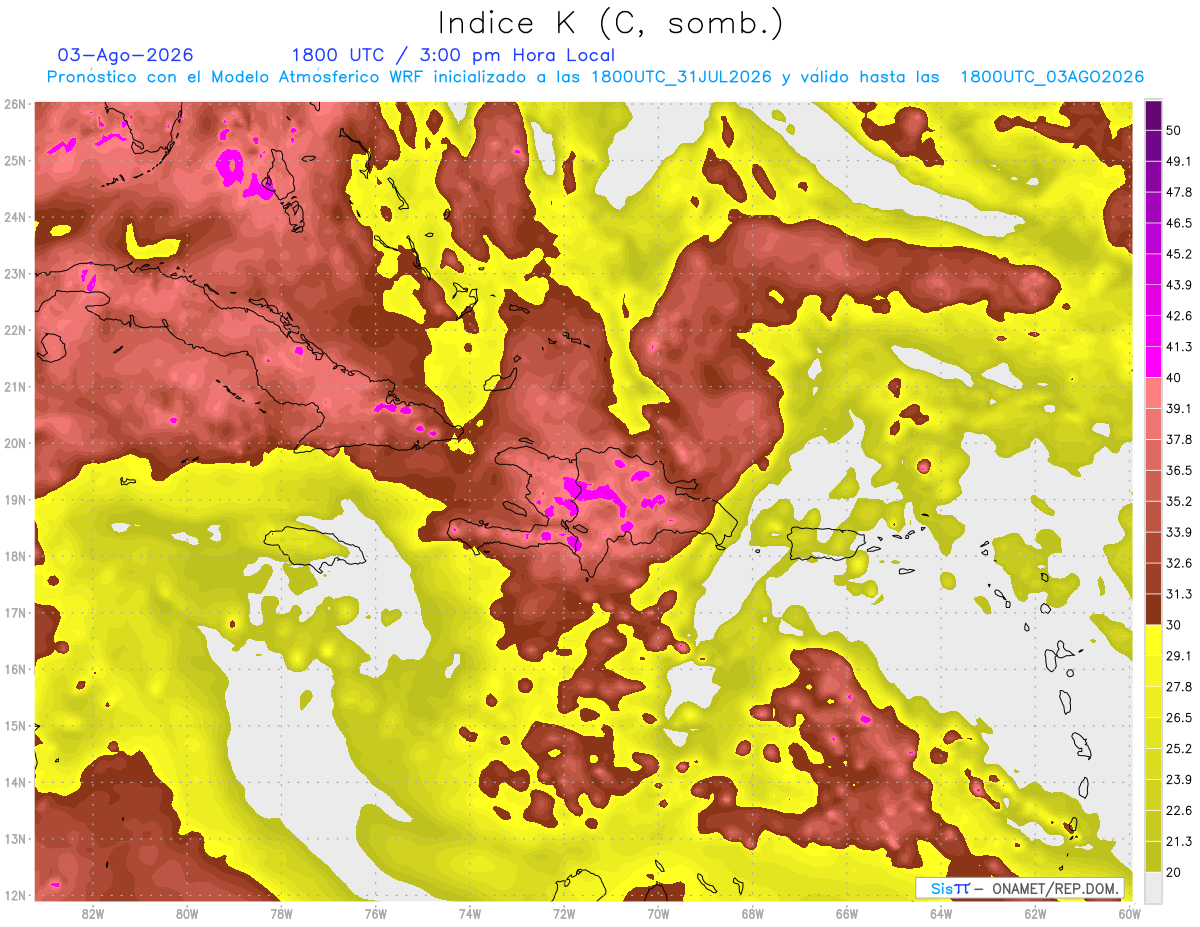Pick the magenta swatch between 40 and 41.3
Viewport: 1200px width, 927px height.
[x=1154, y=362]
